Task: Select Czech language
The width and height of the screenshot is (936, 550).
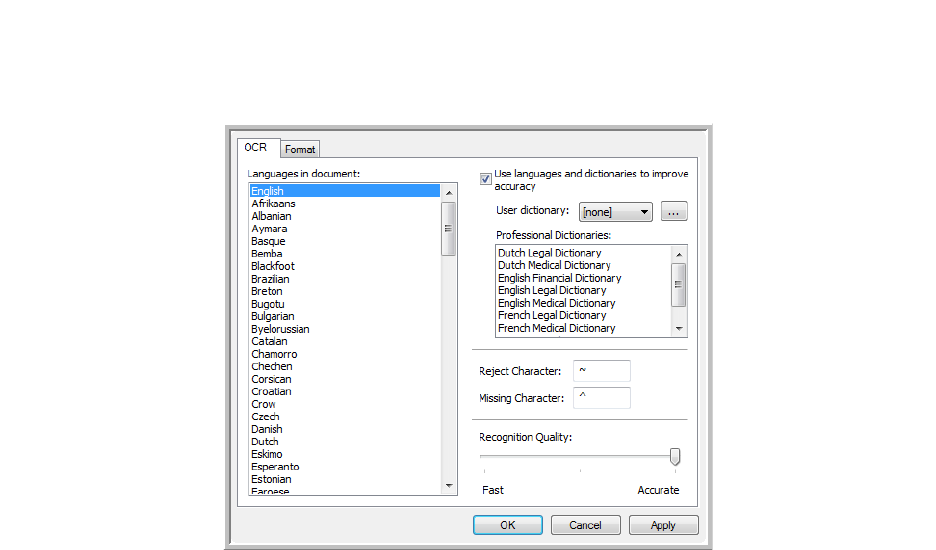Action: 344,417
